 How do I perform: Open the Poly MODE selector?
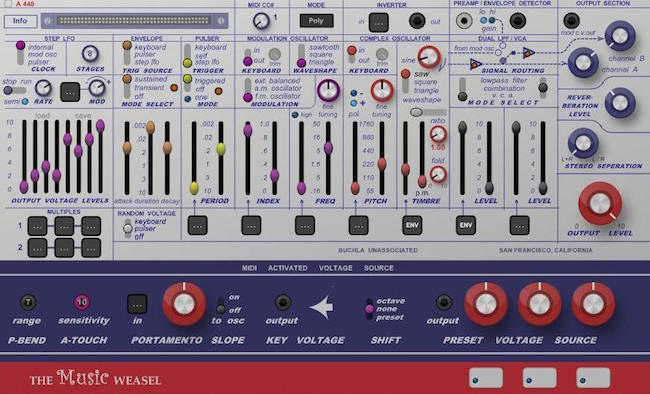pyautogui.click(x=316, y=21)
